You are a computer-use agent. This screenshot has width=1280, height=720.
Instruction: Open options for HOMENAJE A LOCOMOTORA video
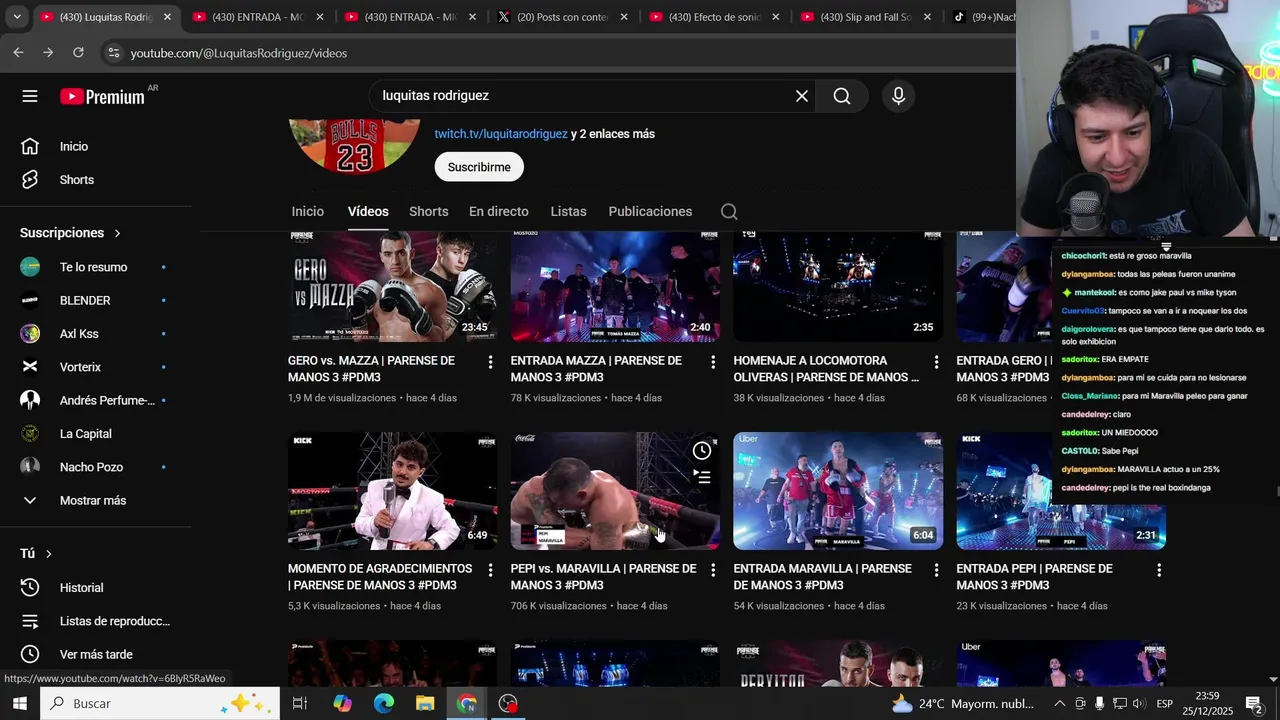tap(936, 362)
